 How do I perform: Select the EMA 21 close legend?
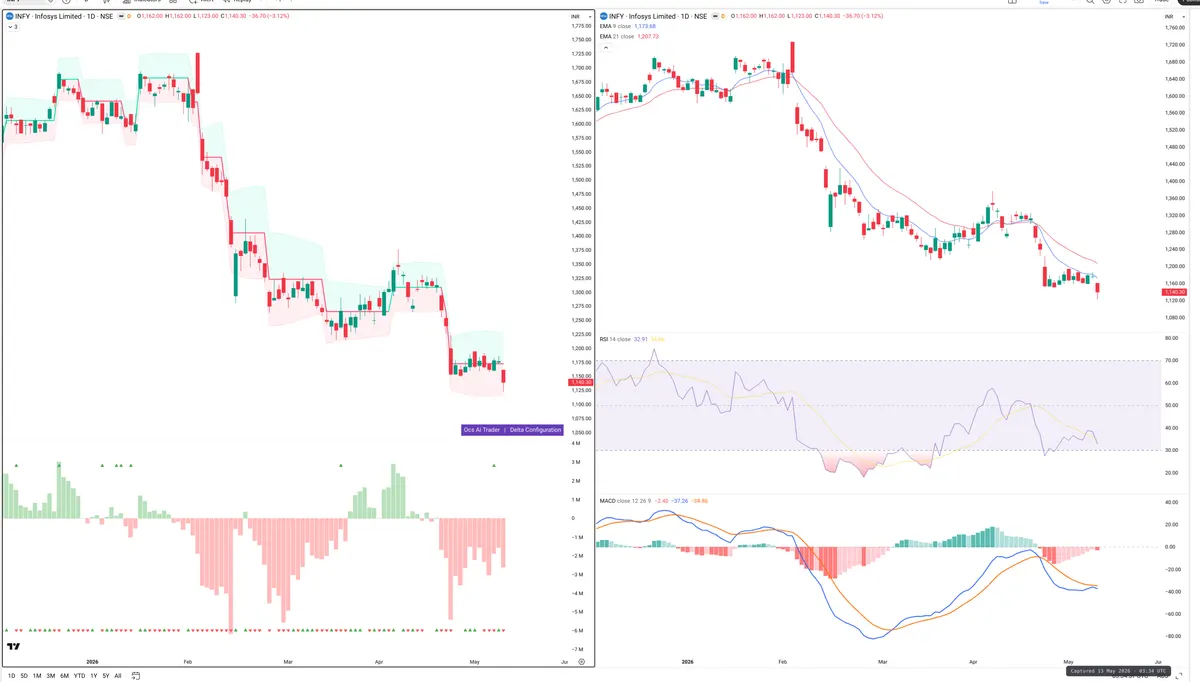coord(616,36)
